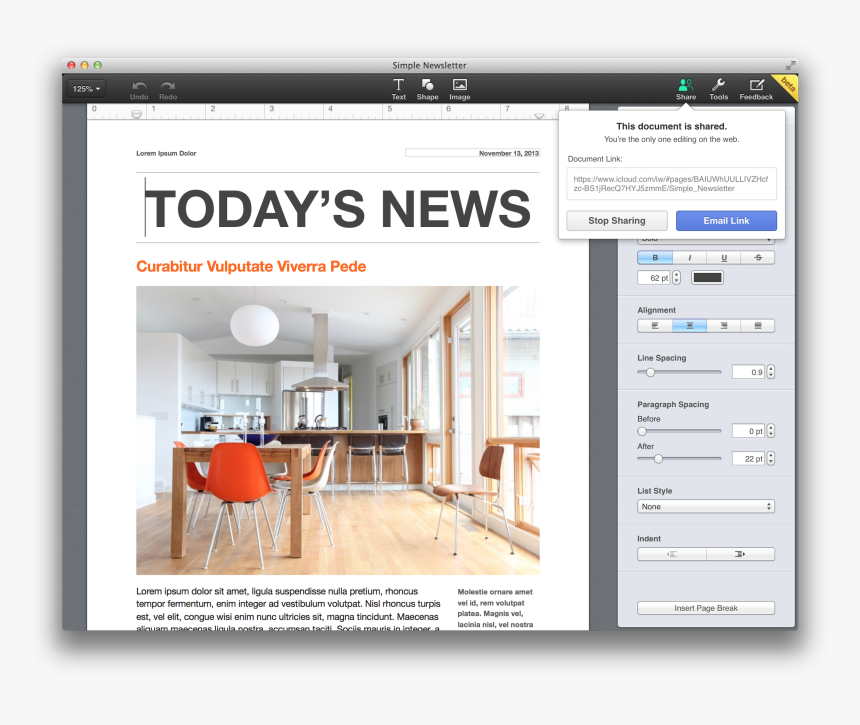Select the Text tool in toolbar
860x725 pixels.
click(398, 88)
